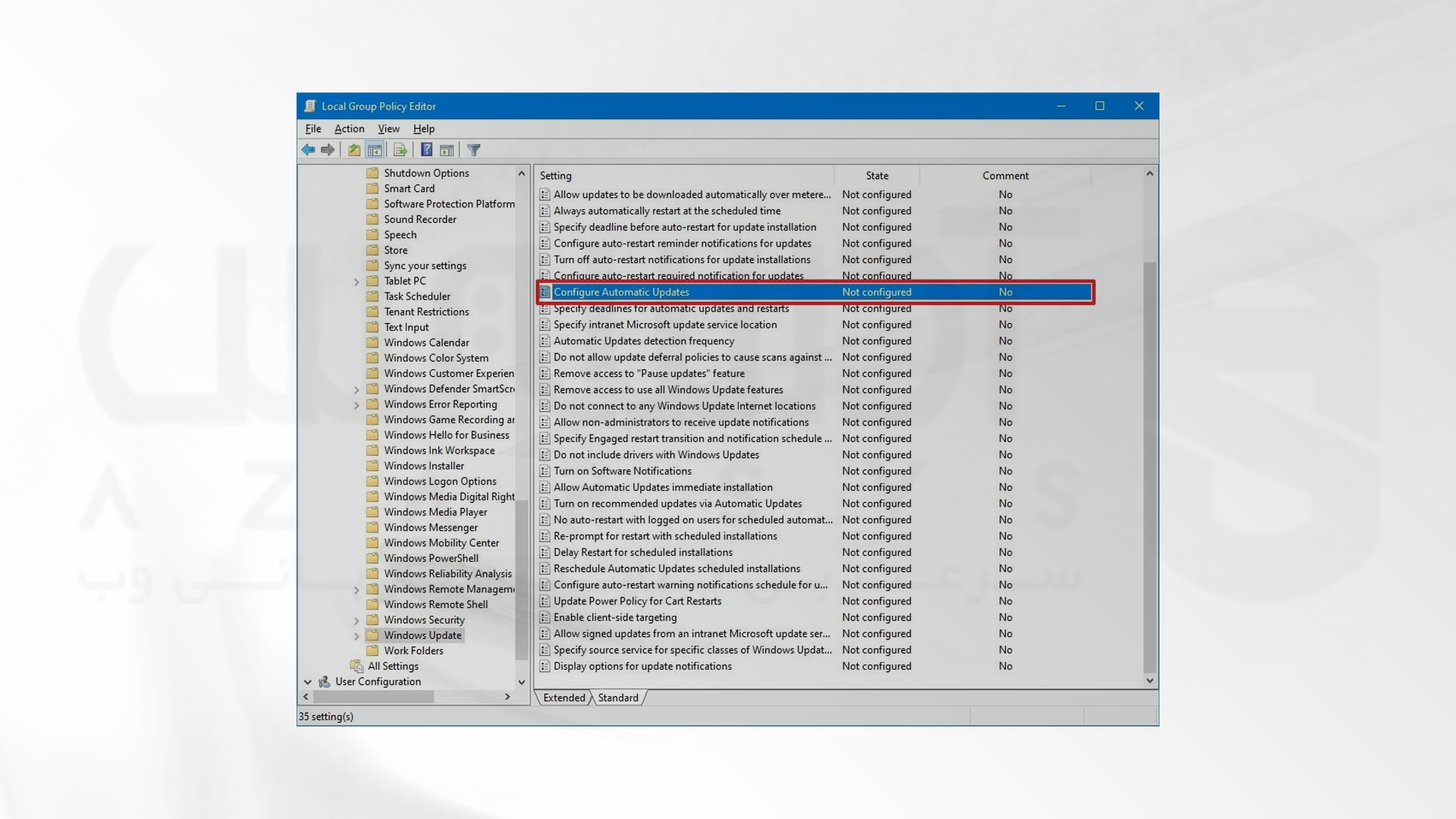The width and height of the screenshot is (1456, 819).
Task: Expand the Windows Defender SmartScreen node
Action: click(x=356, y=390)
